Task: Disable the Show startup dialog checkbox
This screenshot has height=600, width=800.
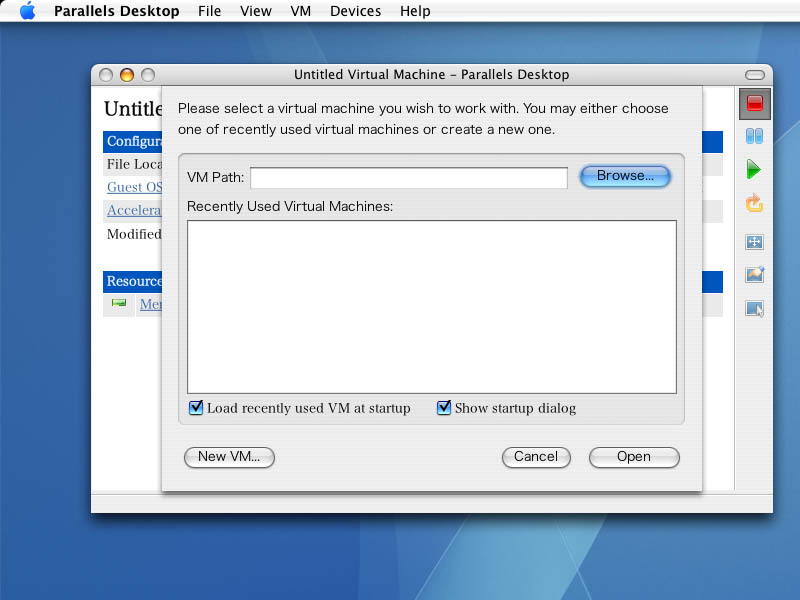Action: pos(444,408)
